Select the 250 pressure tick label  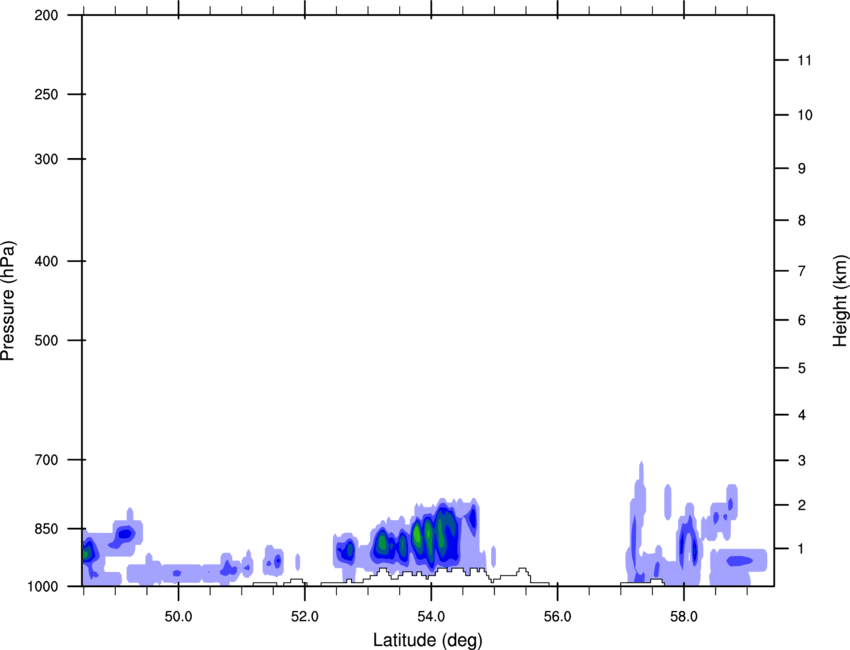coord(46,94)
